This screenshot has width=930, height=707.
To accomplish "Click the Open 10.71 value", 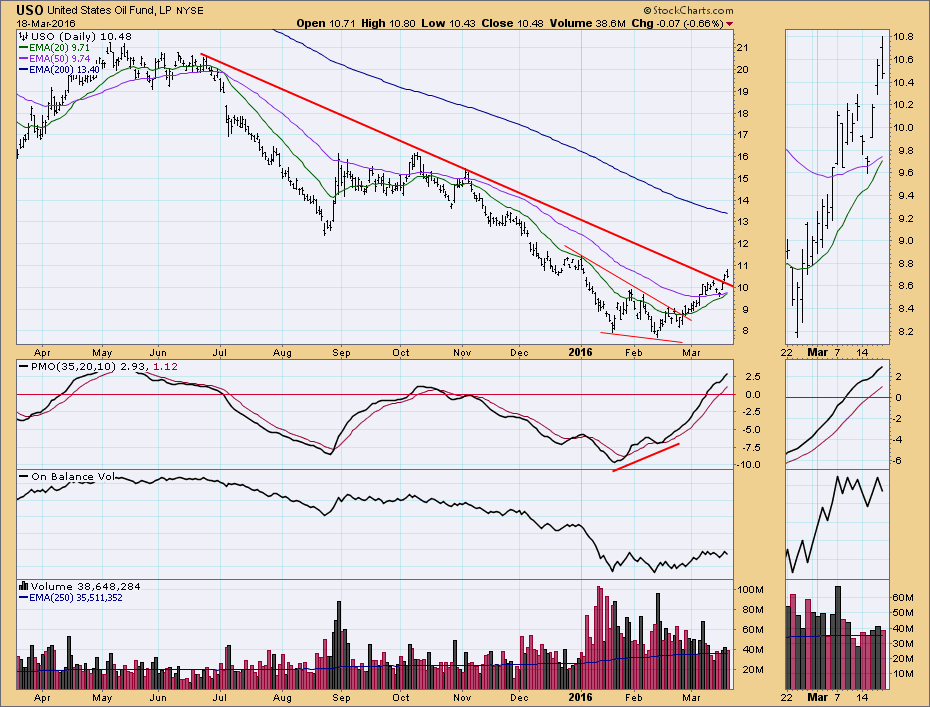I will (326, 24).
